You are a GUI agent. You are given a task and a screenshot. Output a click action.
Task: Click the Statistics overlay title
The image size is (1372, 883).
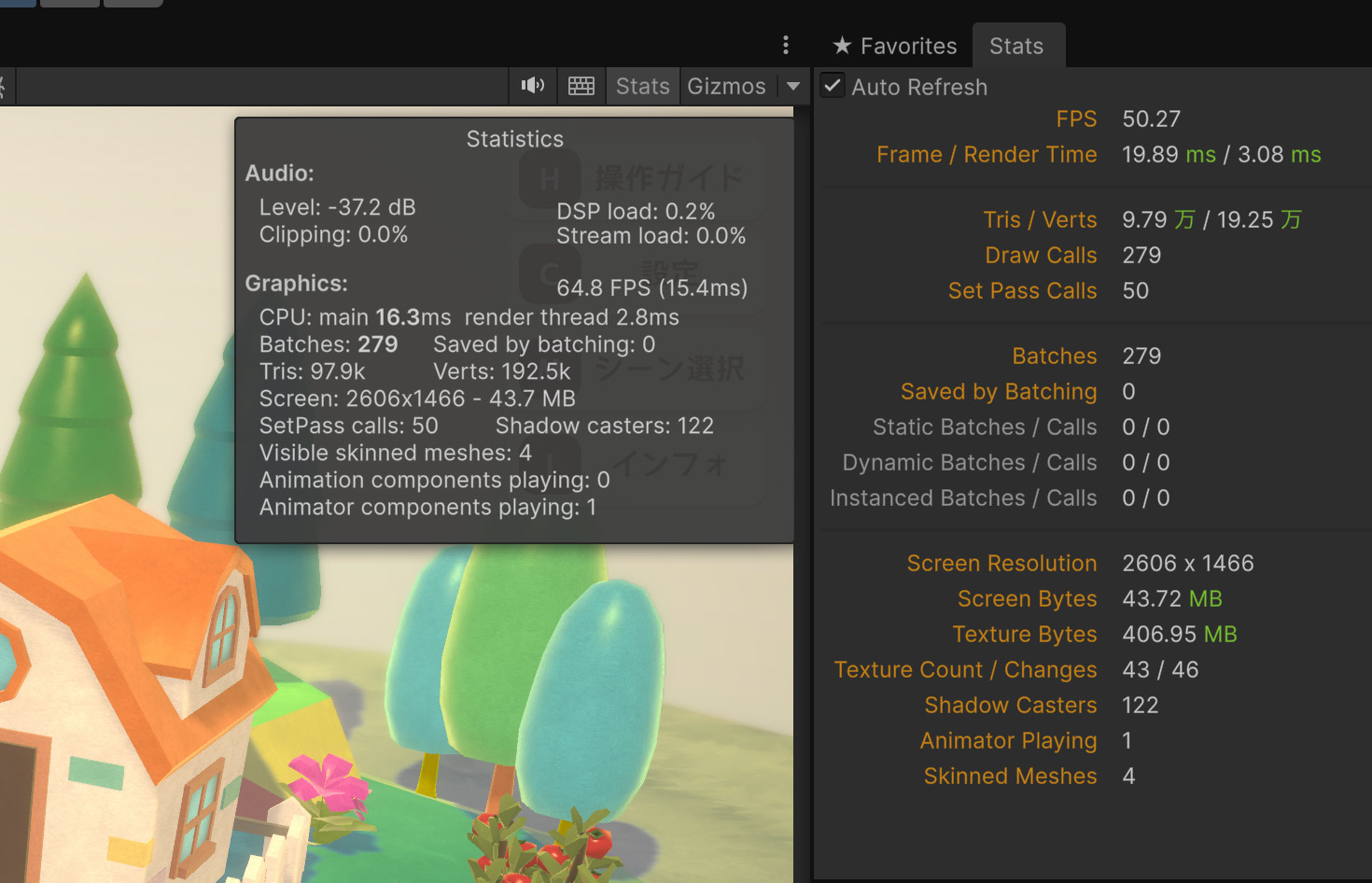514,139
